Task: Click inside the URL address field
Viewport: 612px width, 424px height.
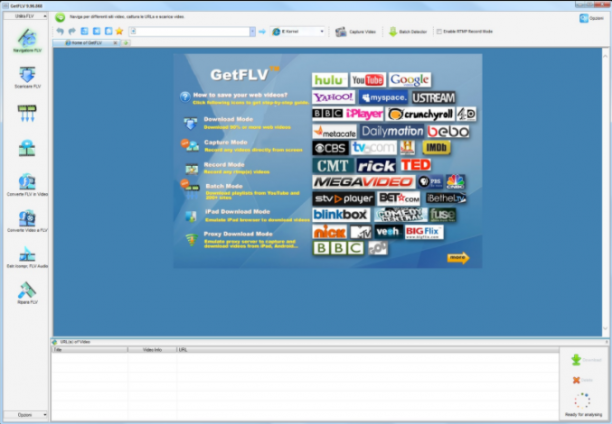Action: tap(189, 32)
